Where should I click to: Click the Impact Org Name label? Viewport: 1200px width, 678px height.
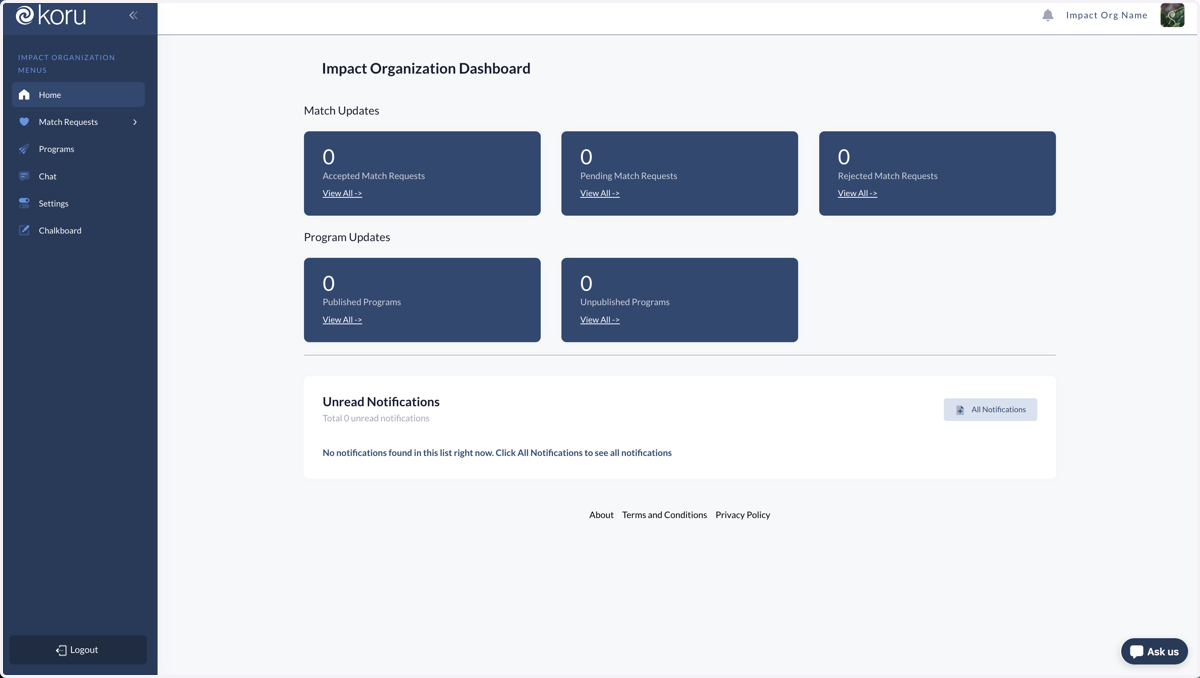click(1107, 15)
